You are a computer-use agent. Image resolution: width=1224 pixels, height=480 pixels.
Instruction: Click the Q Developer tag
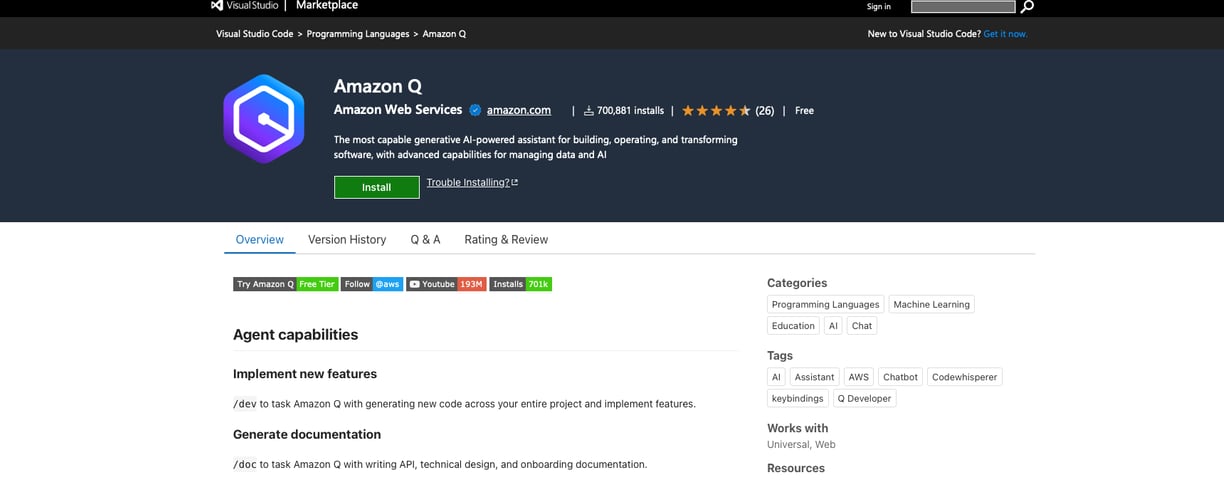864,398
